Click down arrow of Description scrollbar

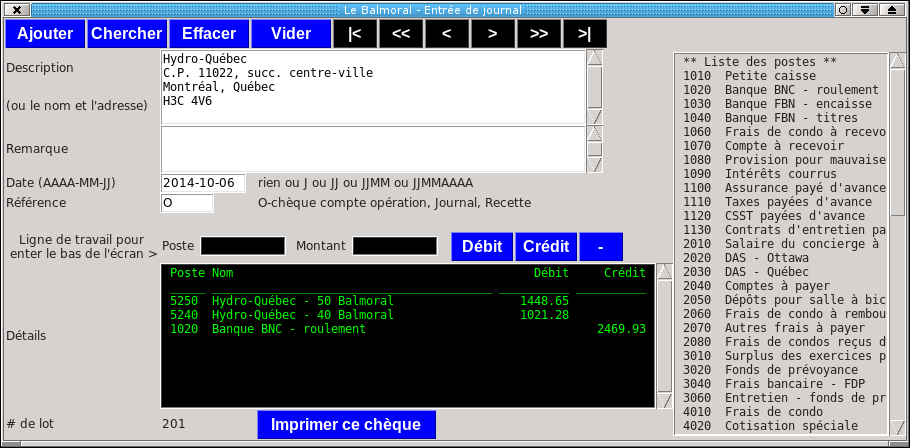595,117
